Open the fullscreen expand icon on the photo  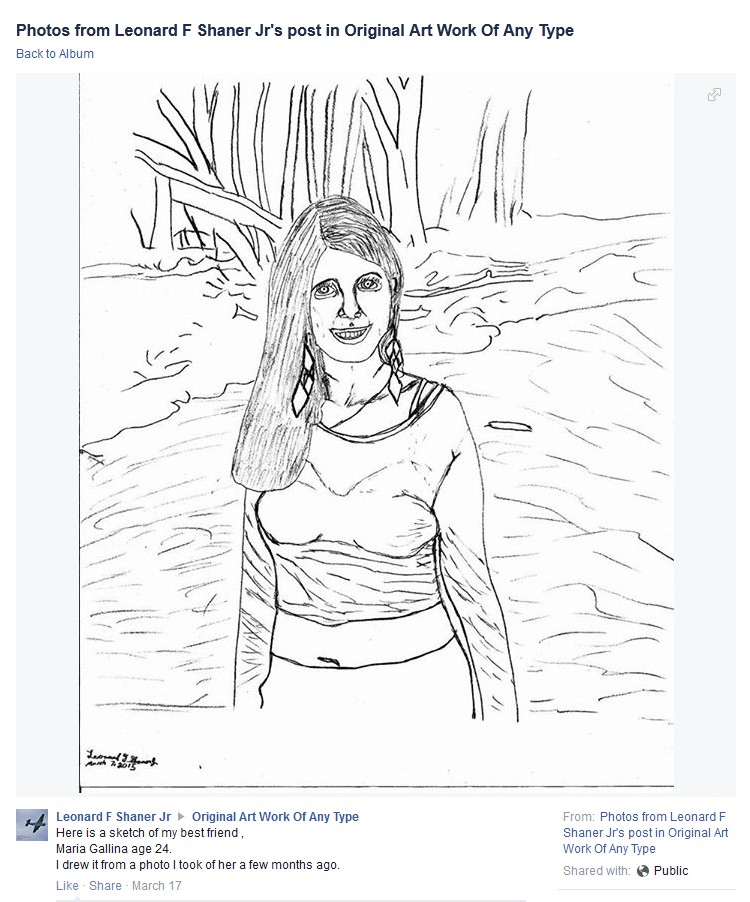[x=714, y=94]
